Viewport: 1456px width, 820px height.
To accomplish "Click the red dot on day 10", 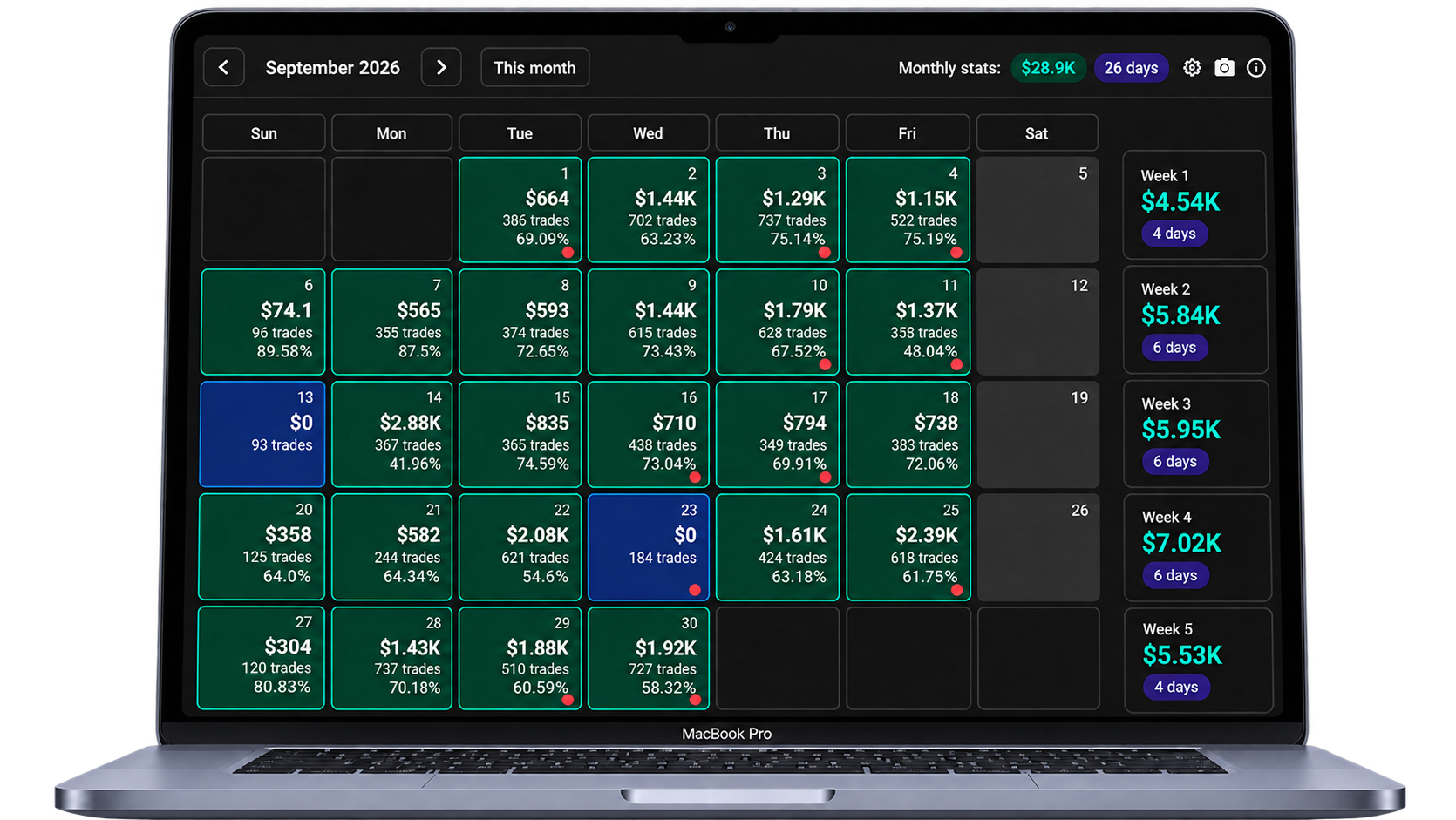I will (x=825, y=365).
